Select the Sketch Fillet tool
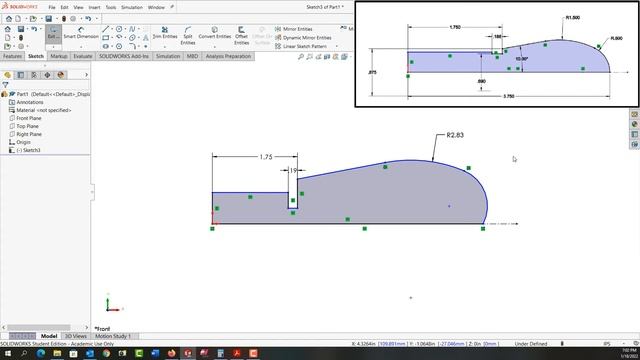Viewport: 640px width, 360px height. [132, 46]
